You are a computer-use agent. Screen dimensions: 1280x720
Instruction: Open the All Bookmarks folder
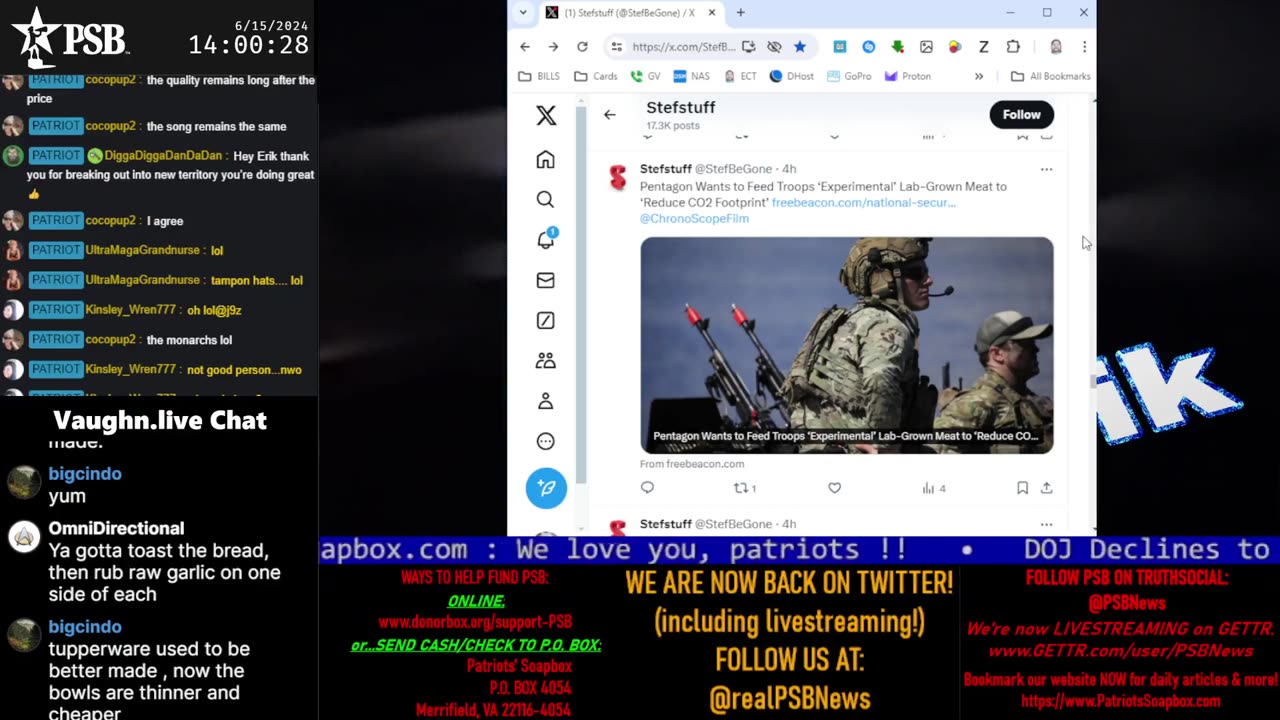(1050, 76)
